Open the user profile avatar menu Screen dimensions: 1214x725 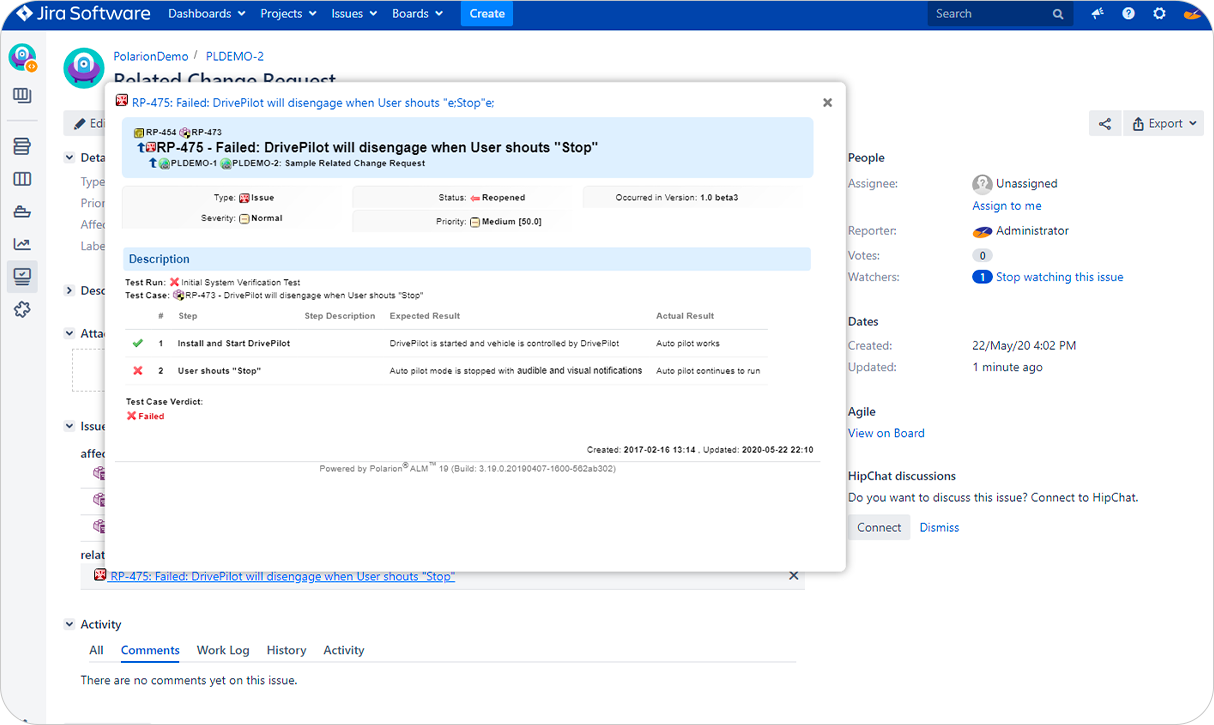(x=1191, y=14)
